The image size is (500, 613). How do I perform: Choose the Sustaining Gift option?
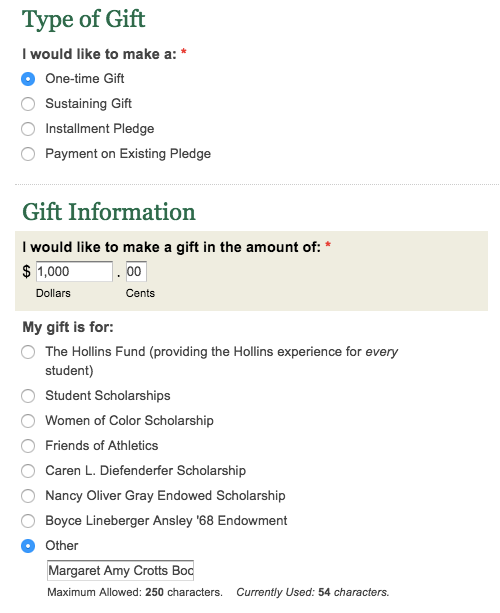pos(28,104)
